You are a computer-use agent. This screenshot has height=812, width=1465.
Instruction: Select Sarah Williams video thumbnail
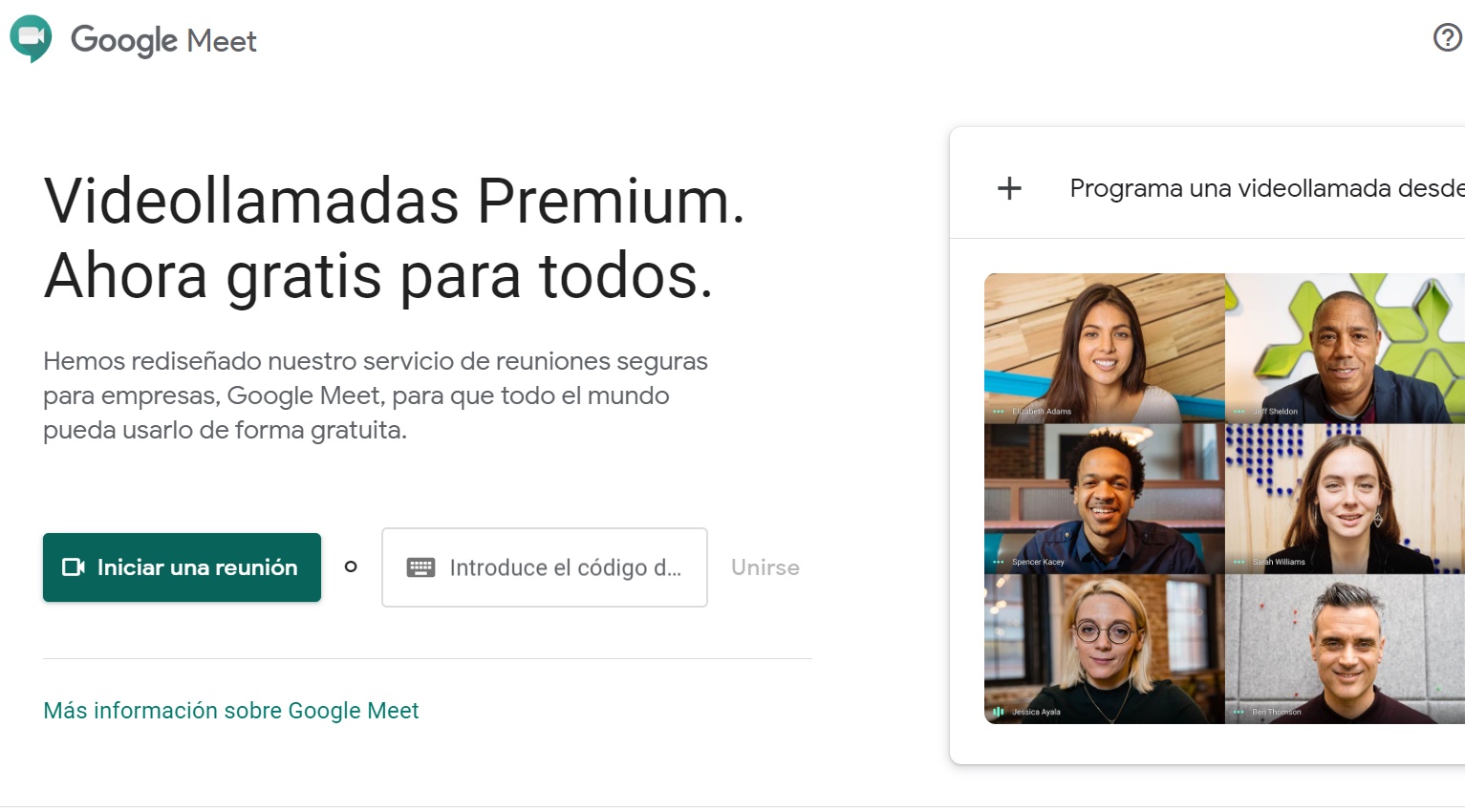point(1345,499)
